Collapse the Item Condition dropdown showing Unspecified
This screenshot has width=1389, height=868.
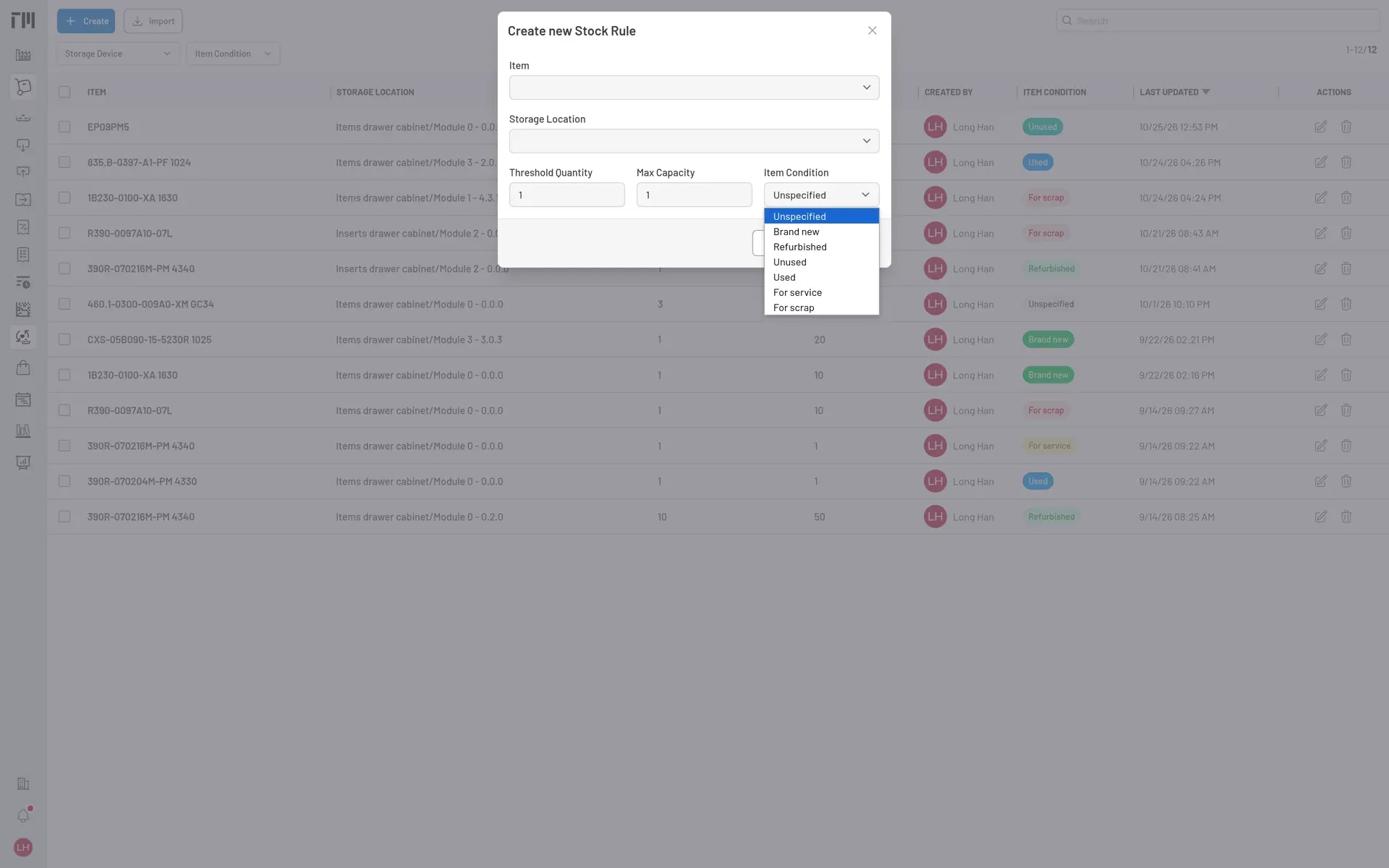coord(821,195)
